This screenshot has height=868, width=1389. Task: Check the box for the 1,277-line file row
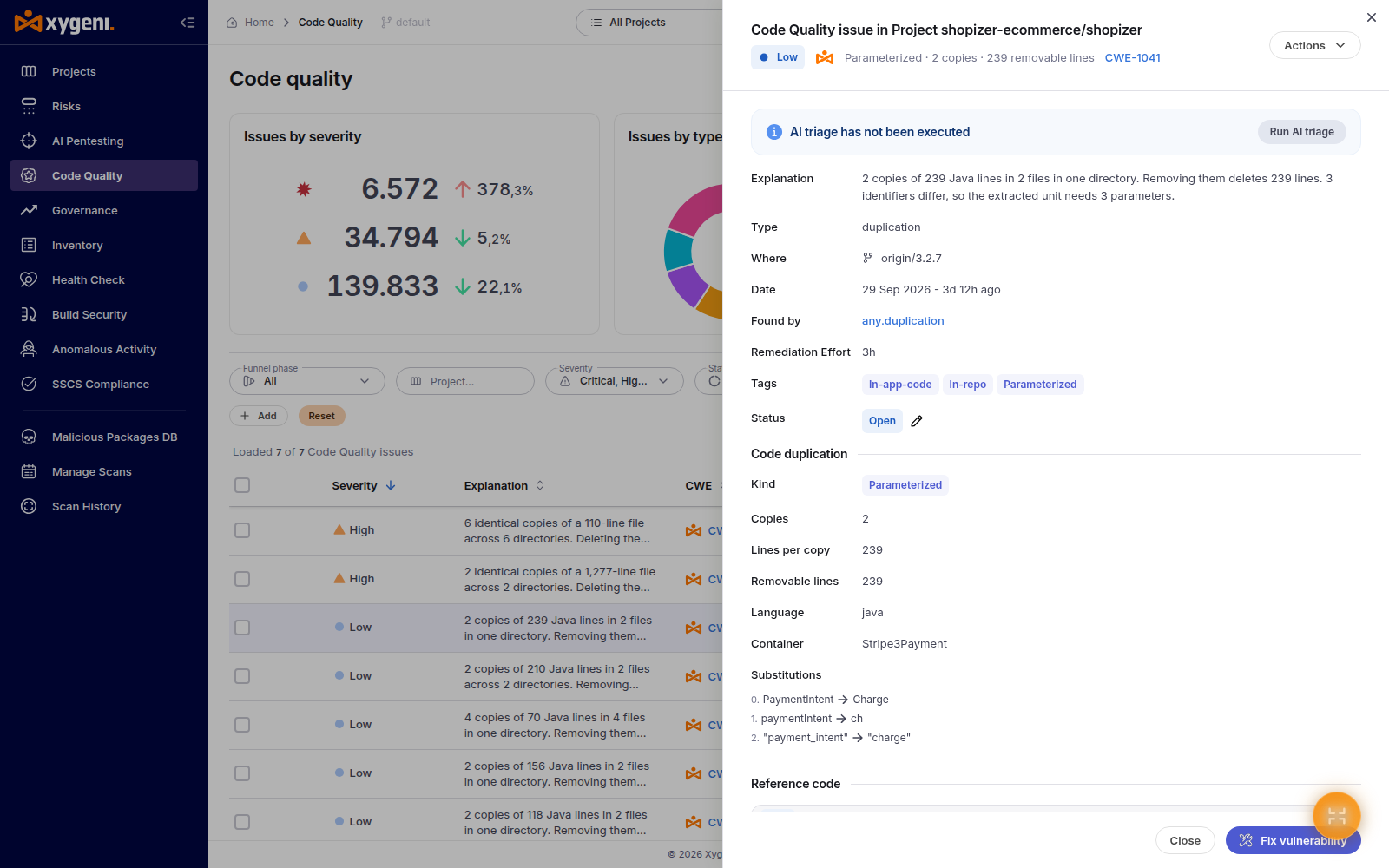coord(242,579)
